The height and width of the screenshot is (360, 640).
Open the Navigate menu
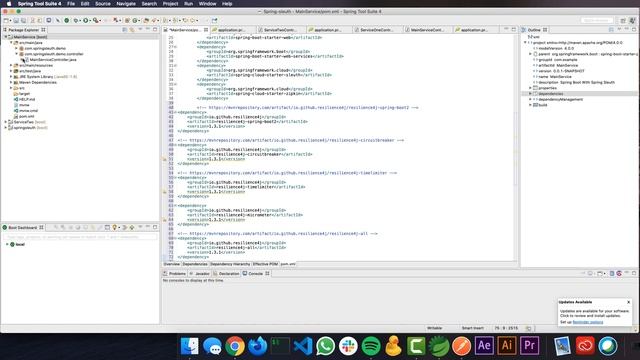pyautogui.click(x=126, y=4)
